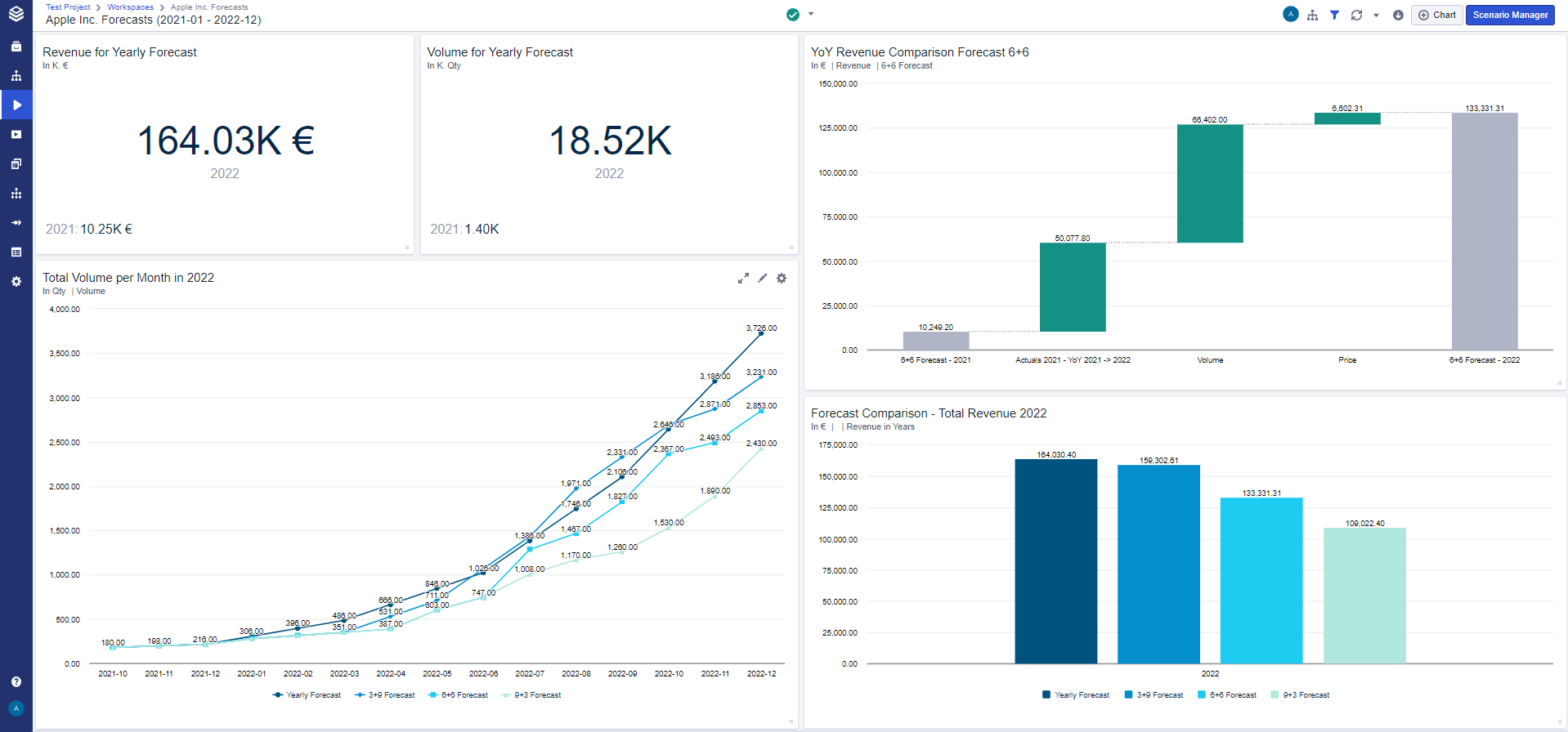This screenshot has width=1568, height=732.
Task: Open the settings gear in left sidebar
Action: pos(16,281)
